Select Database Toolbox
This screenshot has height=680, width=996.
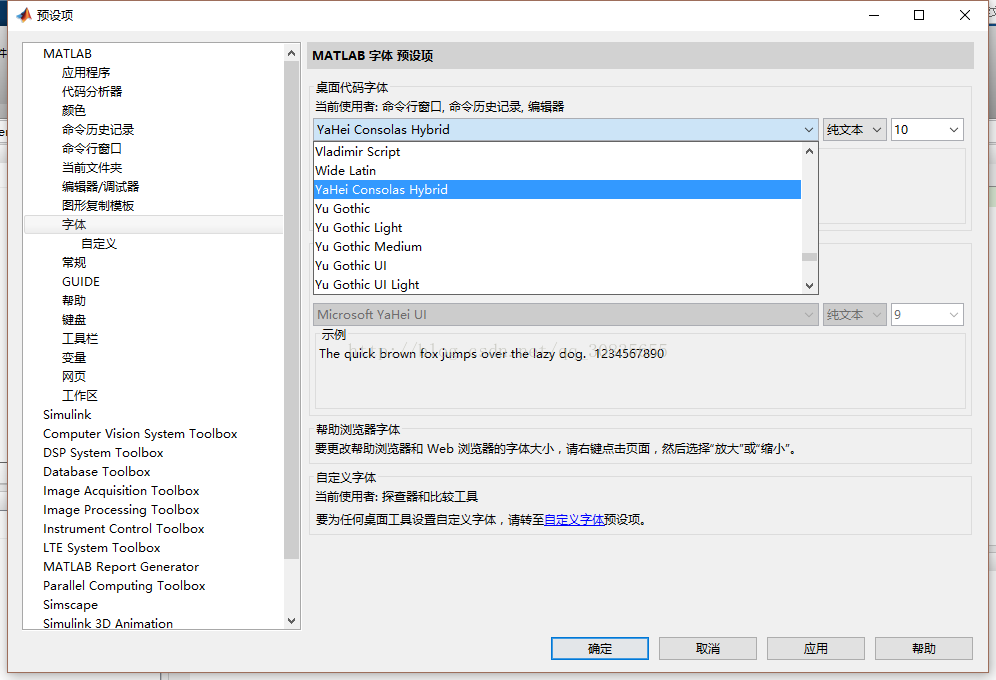point(97,472)
